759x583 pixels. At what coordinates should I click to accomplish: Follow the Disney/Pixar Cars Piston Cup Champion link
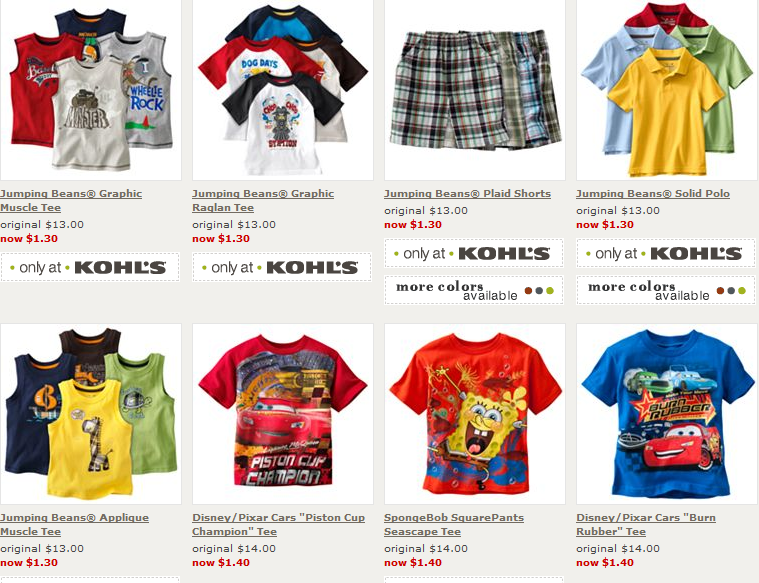pyautogui.click(x=279, y=524)
